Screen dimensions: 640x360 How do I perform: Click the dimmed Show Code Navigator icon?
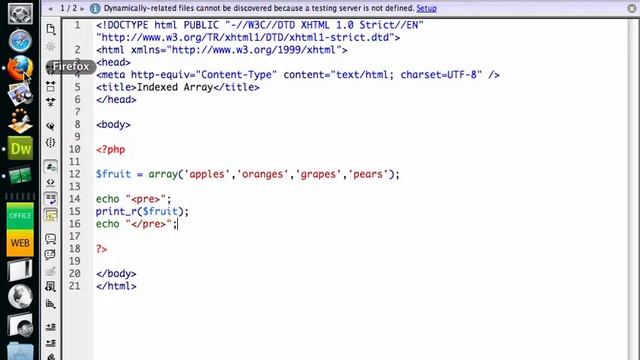tap(51, 46)
